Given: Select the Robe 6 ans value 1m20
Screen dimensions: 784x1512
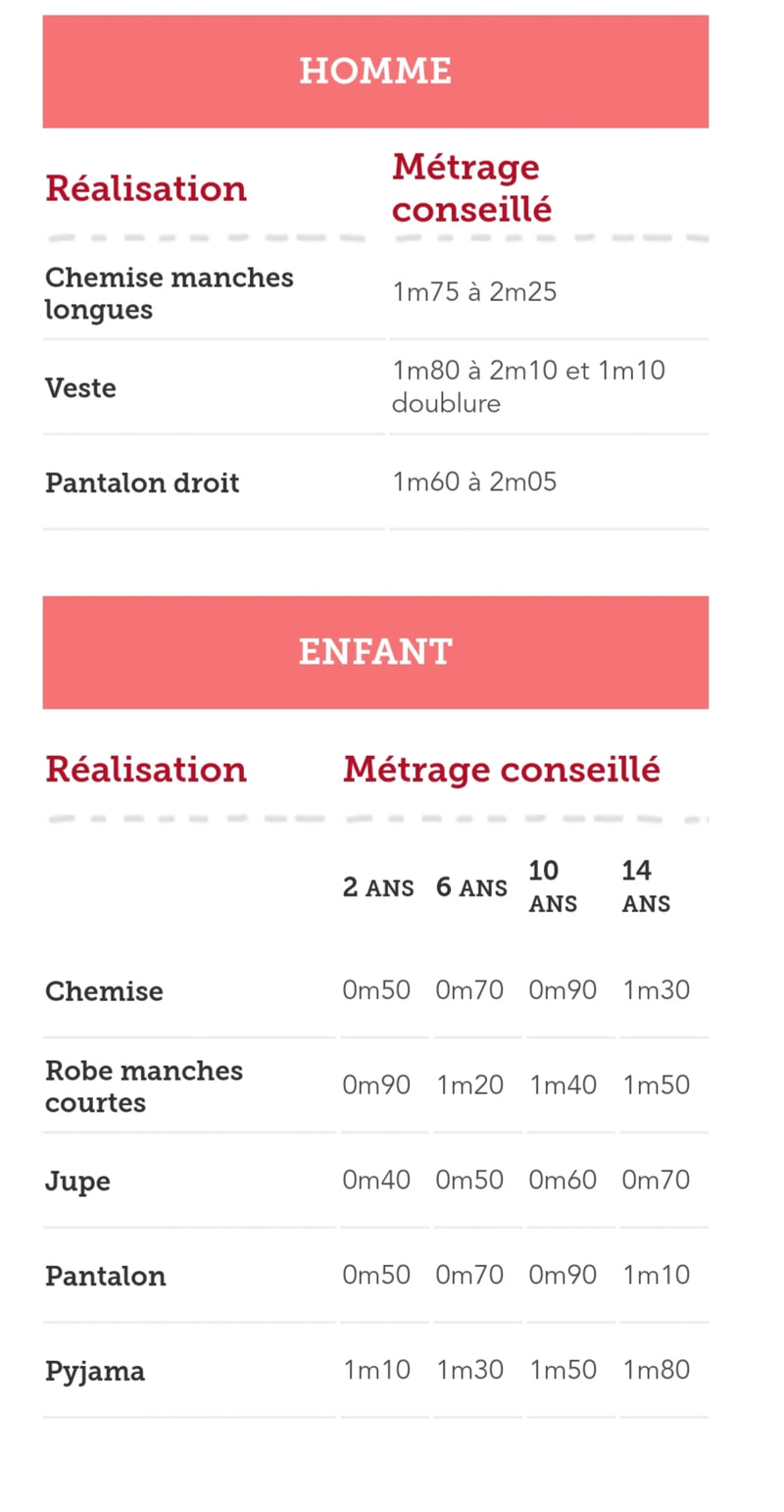Looking at the screenshot, I should coord(469,1085).
